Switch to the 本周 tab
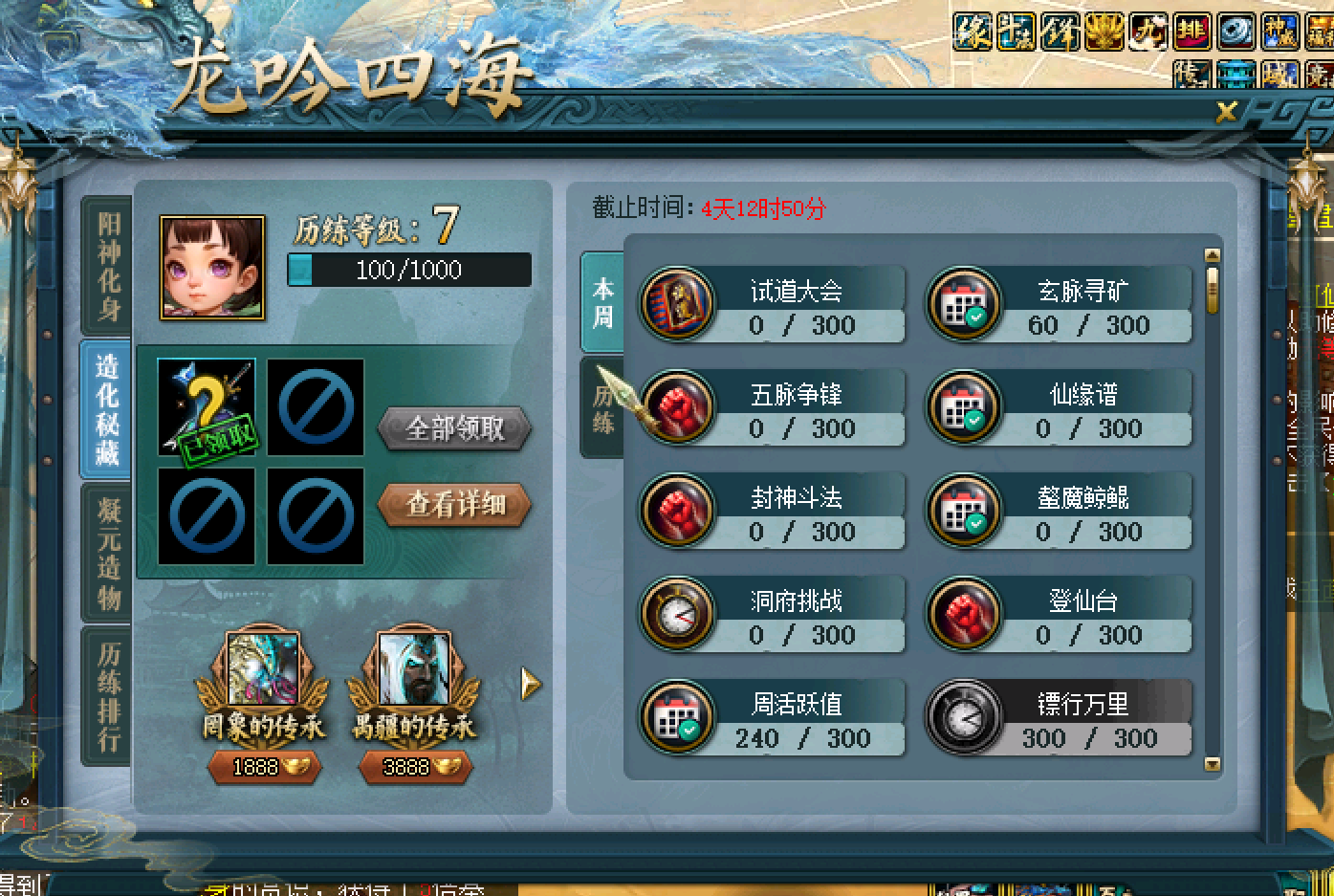Viewport: 1334px width, 896px height. [602, 303]
